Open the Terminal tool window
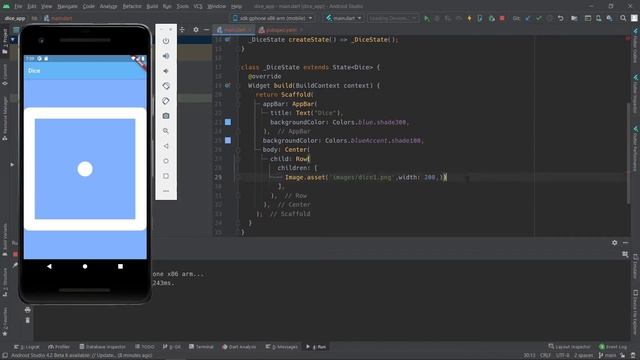 click(x=201, y=347)
